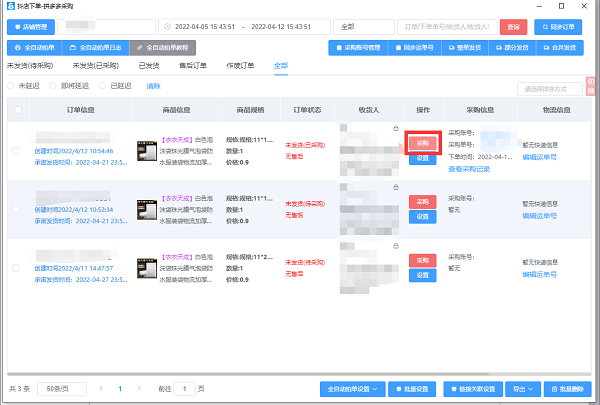The image size is (600, 405).
Task: Open product thumbnail of the 10:54:46 order
Action: 147,151
